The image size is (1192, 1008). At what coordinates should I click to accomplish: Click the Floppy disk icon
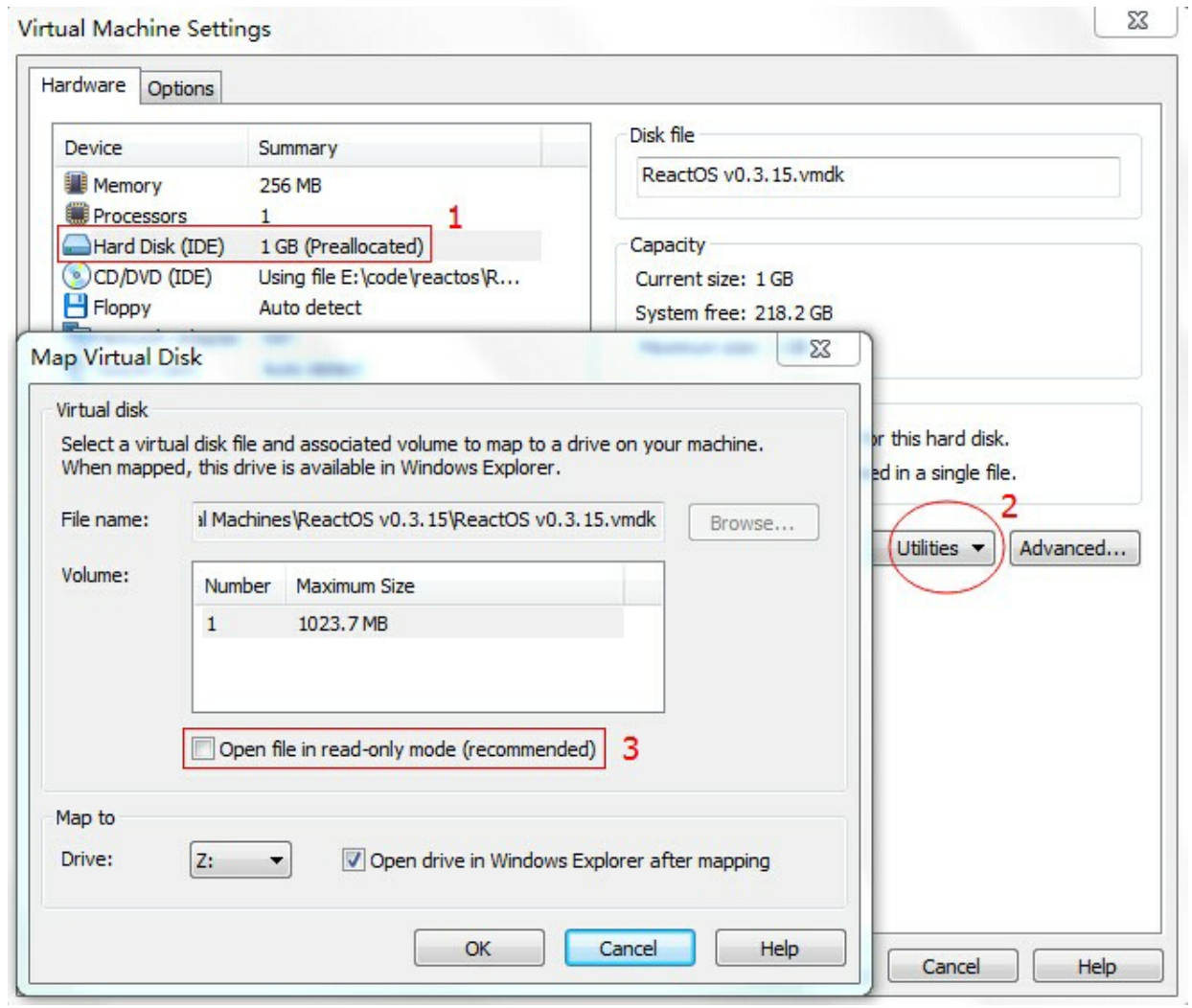(76, 307)
